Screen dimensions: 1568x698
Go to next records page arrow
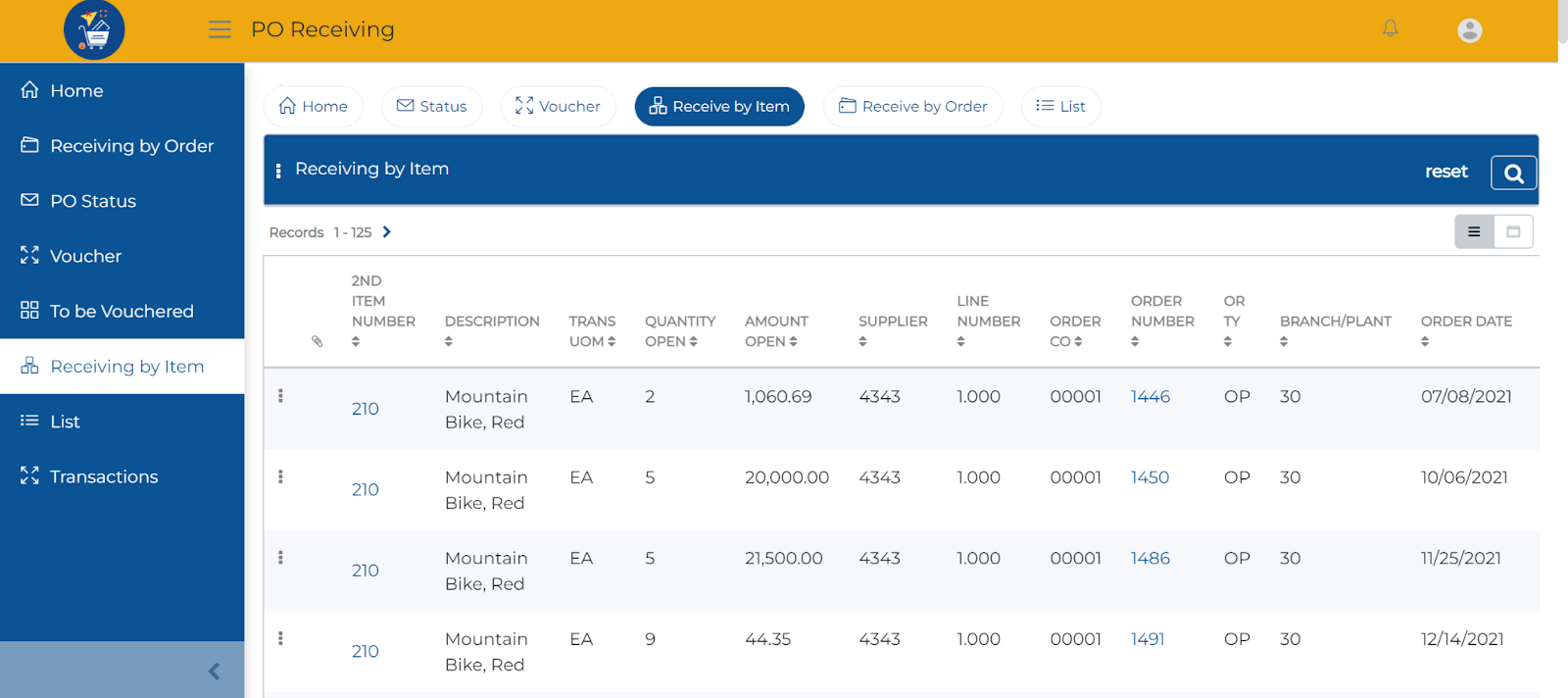tap(387, 232)
